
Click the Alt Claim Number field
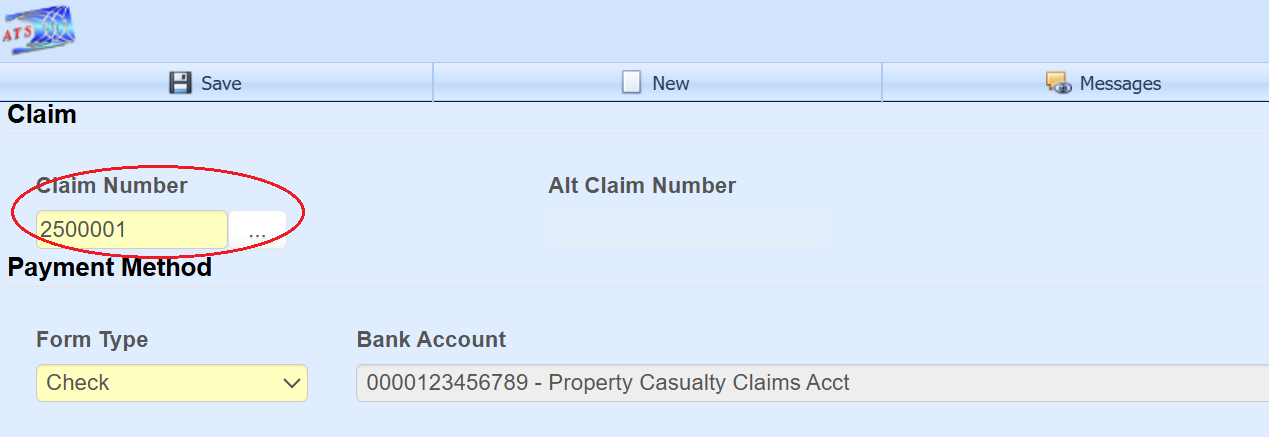point(687,229)
